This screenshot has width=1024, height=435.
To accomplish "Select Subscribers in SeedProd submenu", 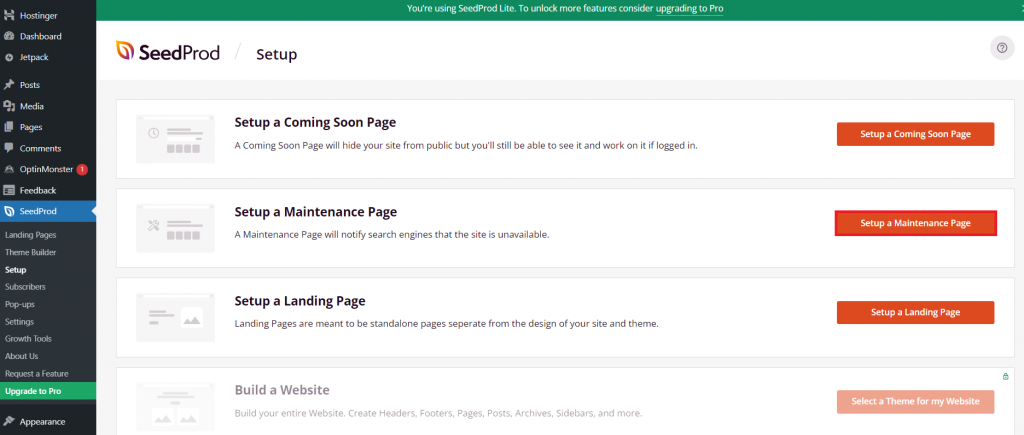I will tap(25, 286).
